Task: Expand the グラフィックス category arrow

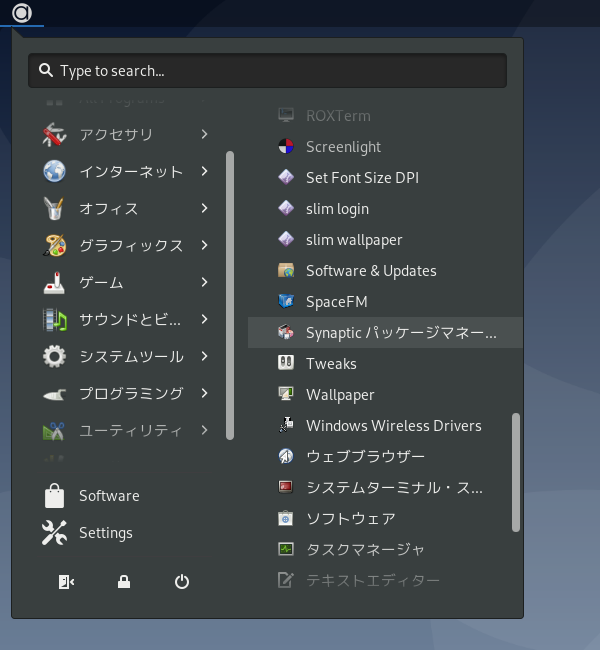Action: 204,245
